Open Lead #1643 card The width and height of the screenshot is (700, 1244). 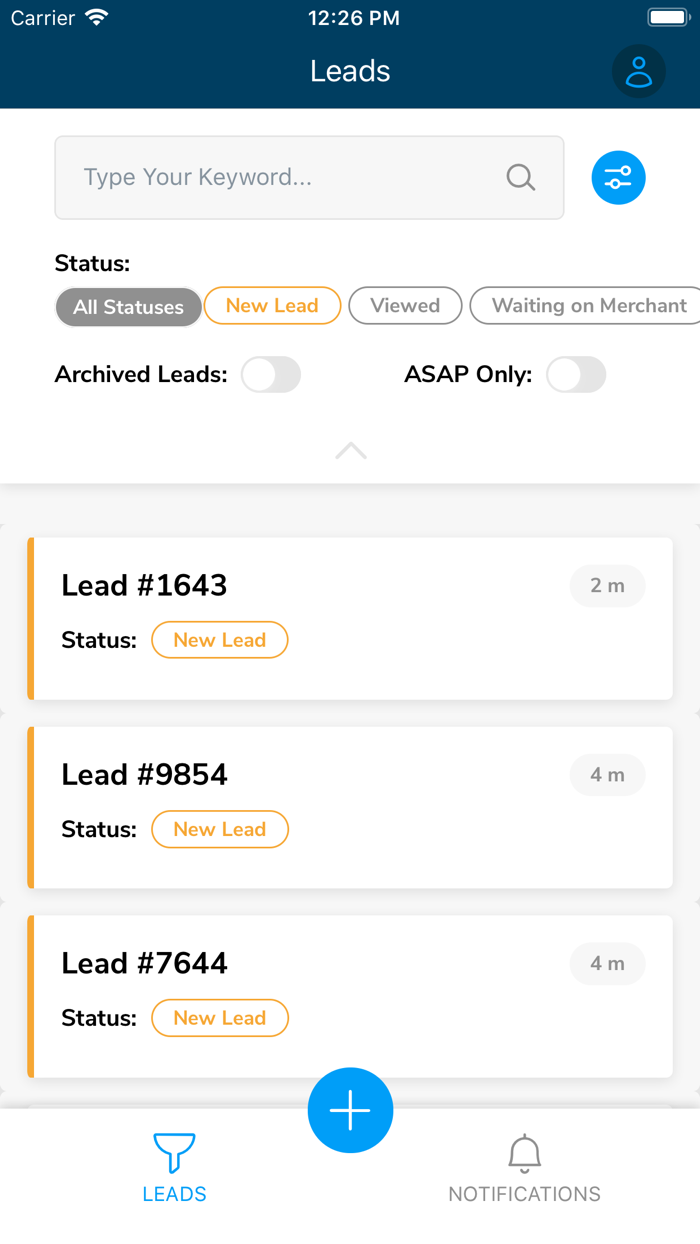coord(350,618)
